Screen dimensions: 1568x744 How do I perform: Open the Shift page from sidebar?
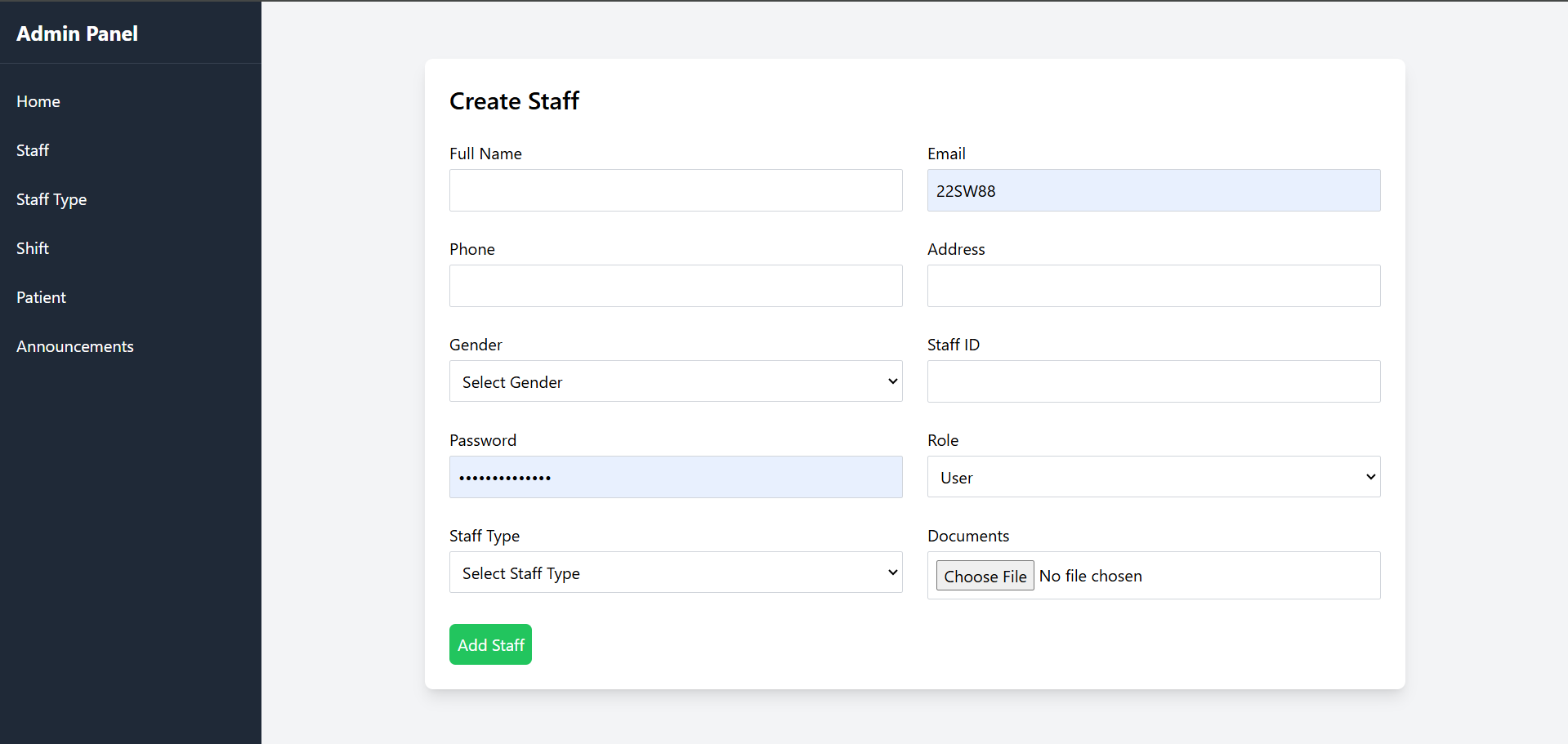(33, 248)
